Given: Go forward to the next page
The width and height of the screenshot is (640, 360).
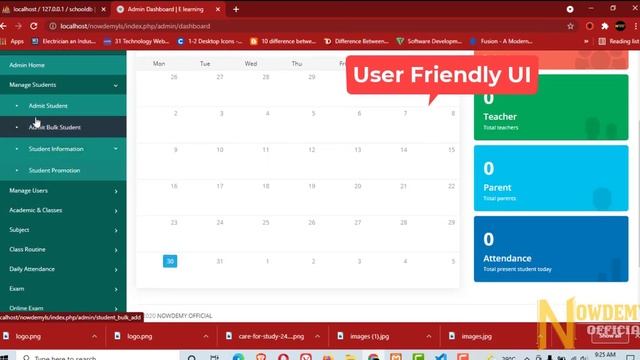Looking at the screenshot, I should [18, 26].
